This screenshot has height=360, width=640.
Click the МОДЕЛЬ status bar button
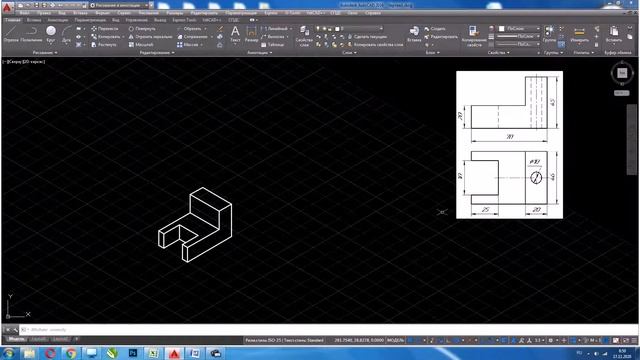pos(395,340)
